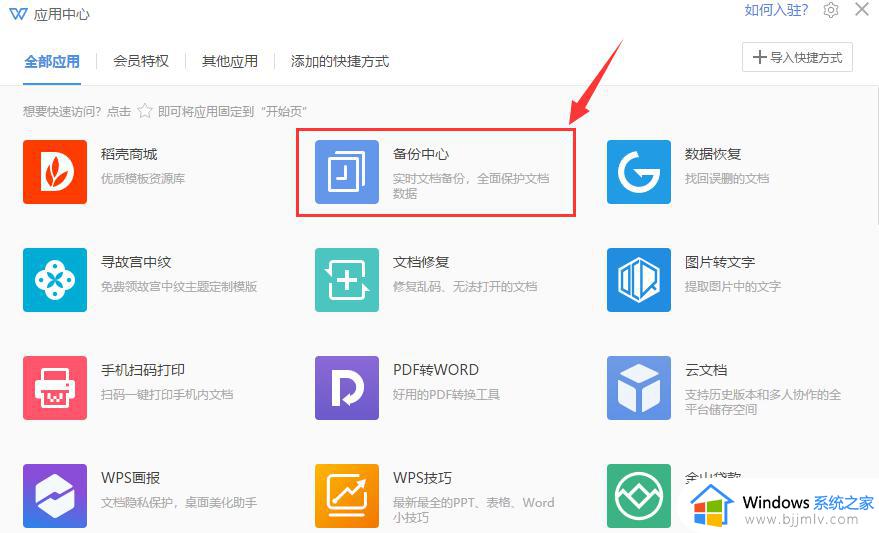Click the 图片转文字 title text
Viewport: 879px width, 533px height.
click(720, 262)
